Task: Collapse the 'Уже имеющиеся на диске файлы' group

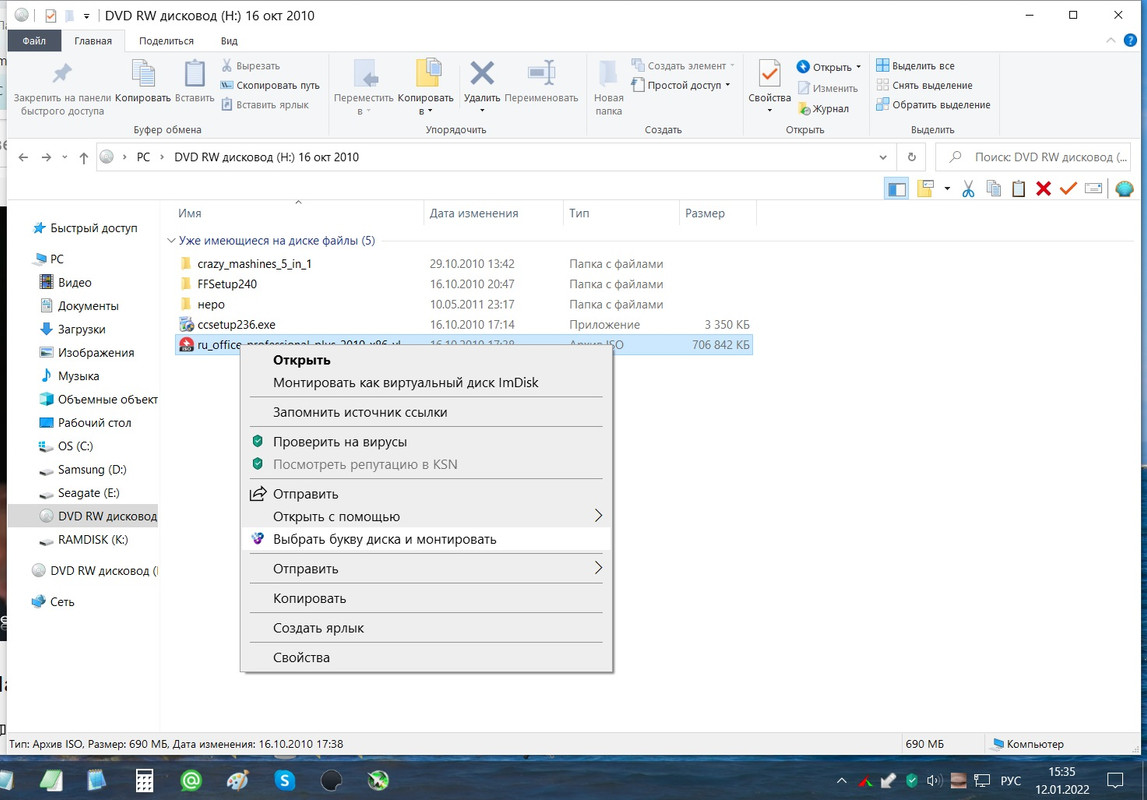Action: [x=171, y=241]
